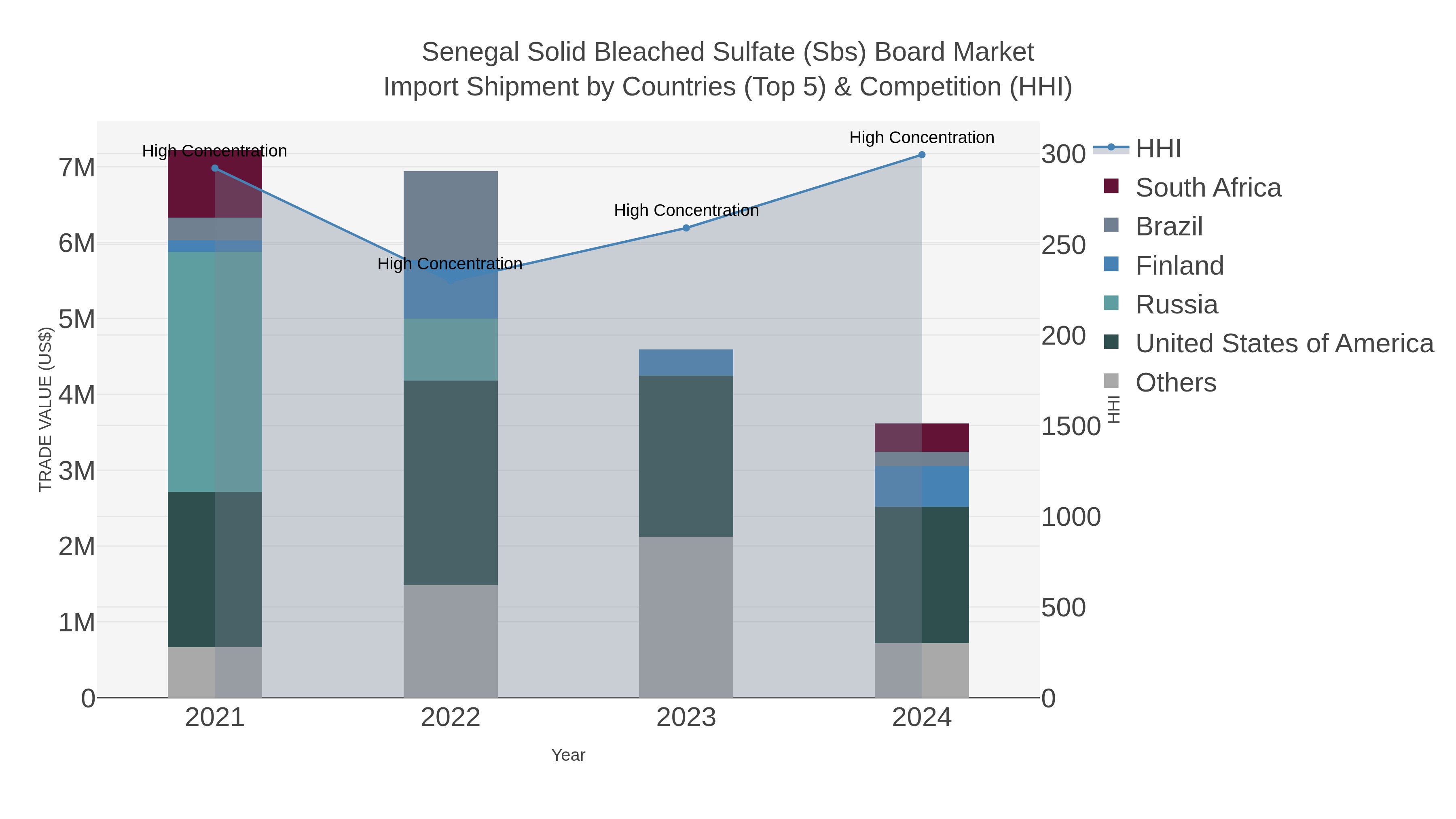The height and width of the screenshot is (819, 1456).
Task: Click Others segment of 2022 bar
Action: click(x=451, y=641)
